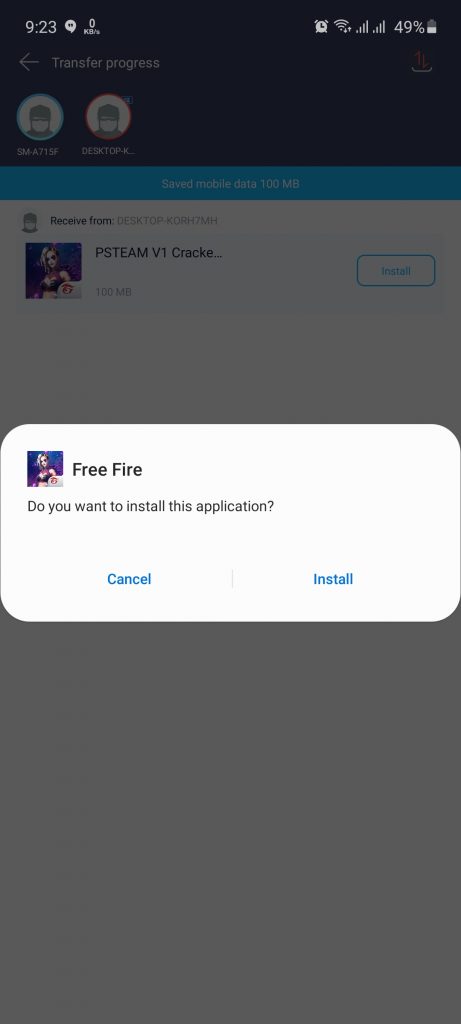The height and width of the screenshot is (1024, 461).
Task: Tap the Wi-Fi icon in status bar
Action: coord(342,27)
